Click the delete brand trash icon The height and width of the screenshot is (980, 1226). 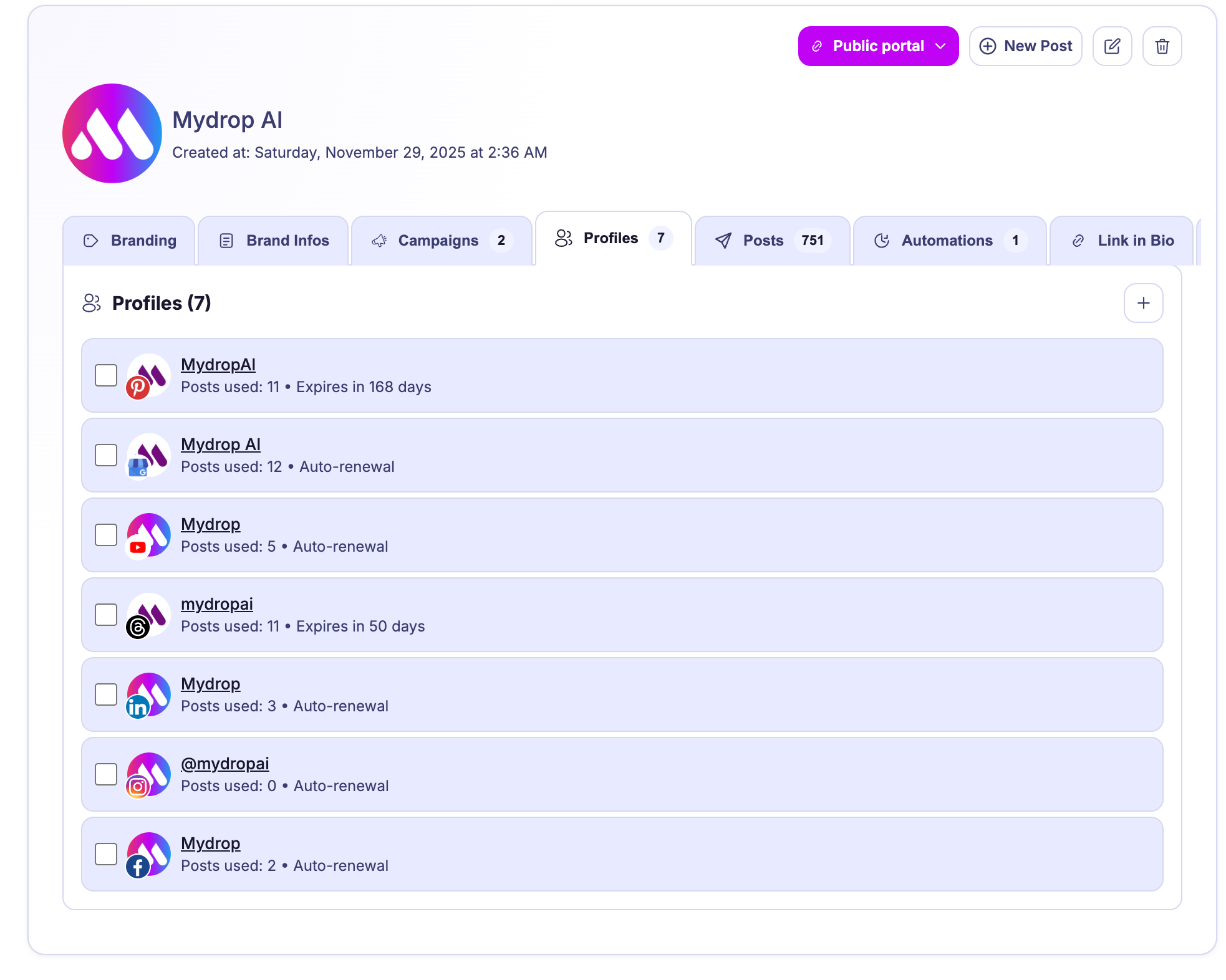click(x=1162, y=46)
